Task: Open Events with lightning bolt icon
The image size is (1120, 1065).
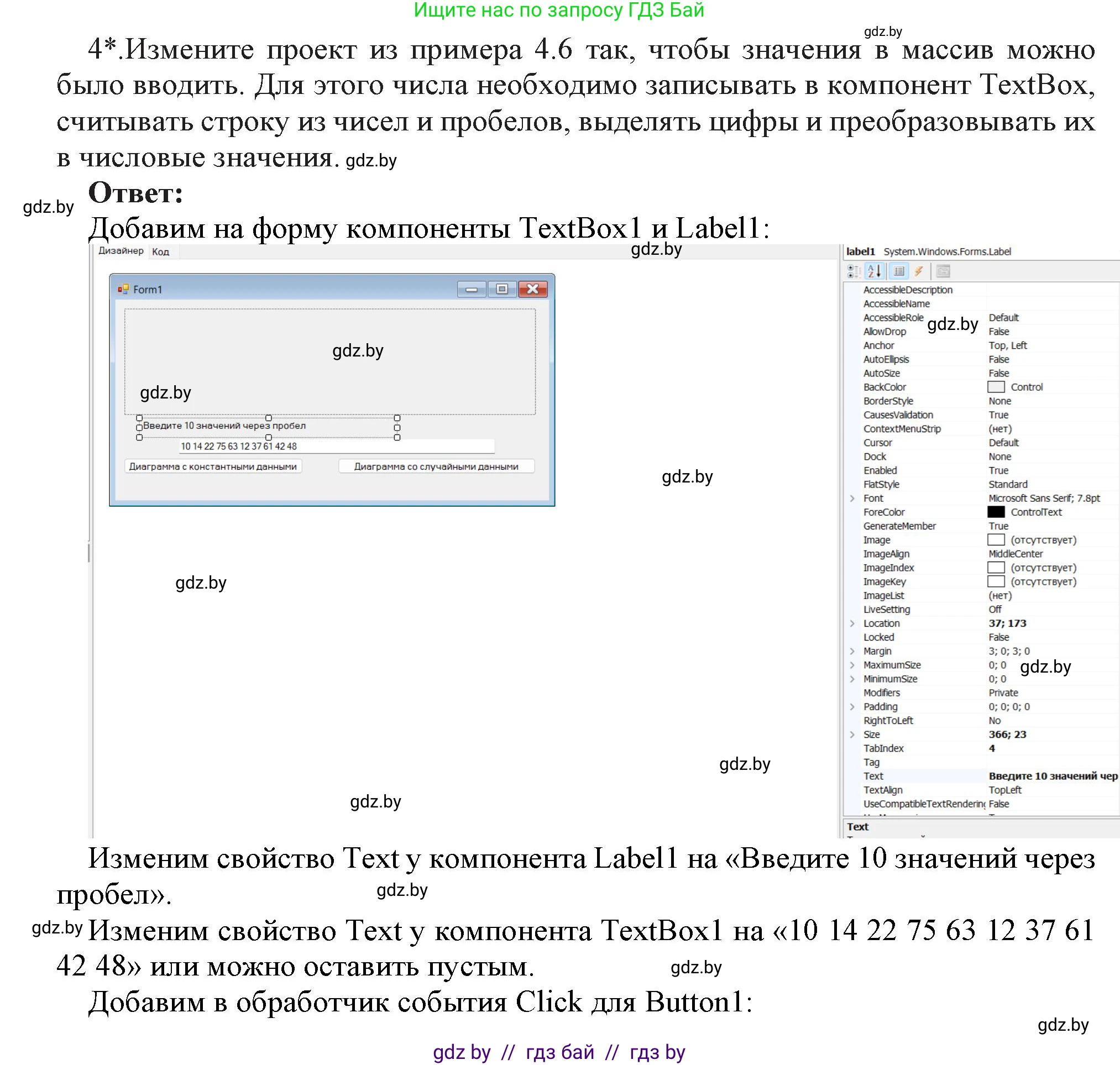Action: tap(919, 271)
